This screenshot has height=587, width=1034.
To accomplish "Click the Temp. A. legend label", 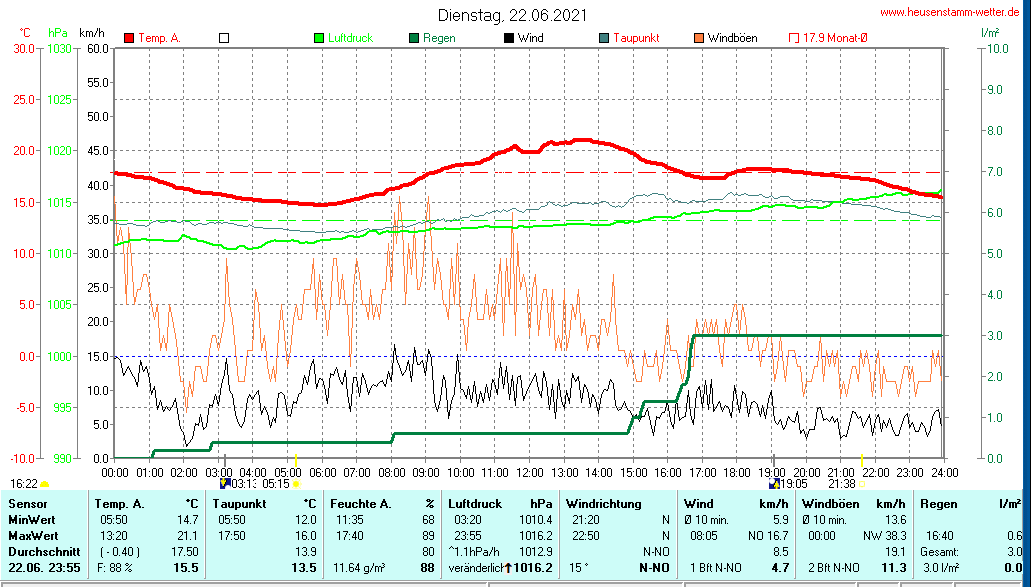I will coord(160,38).
